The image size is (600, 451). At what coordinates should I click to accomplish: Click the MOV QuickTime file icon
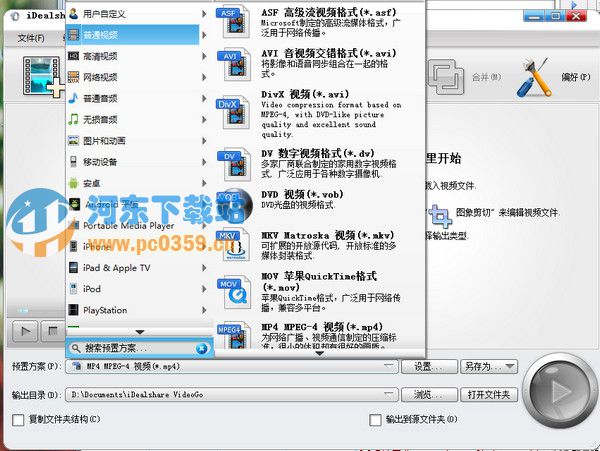[235, 293]
